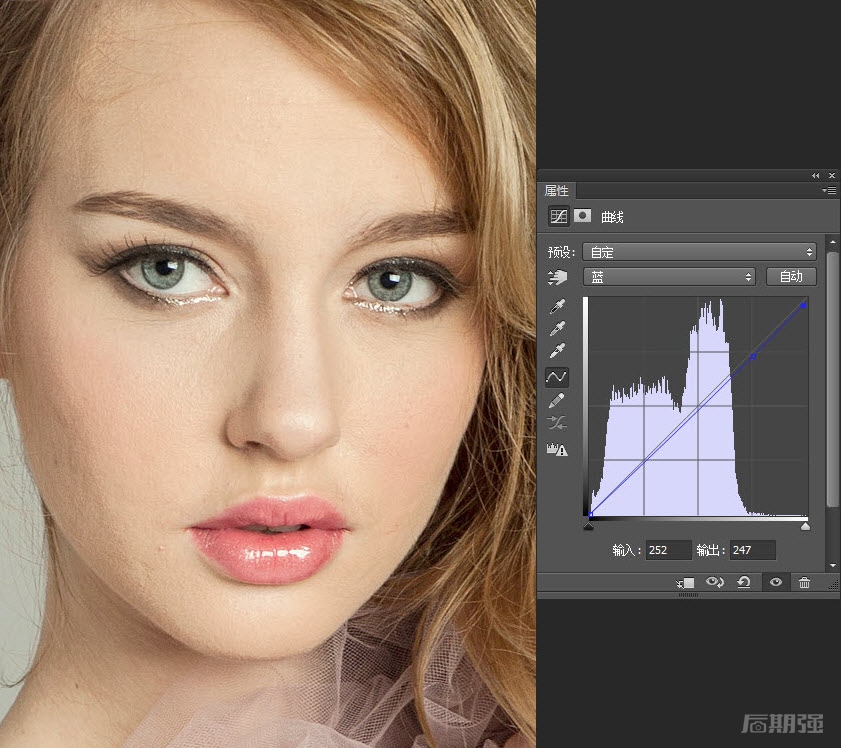Select the layer mask icon beside 曲线
The image size is (841, 748).
[x=582, y=216]
